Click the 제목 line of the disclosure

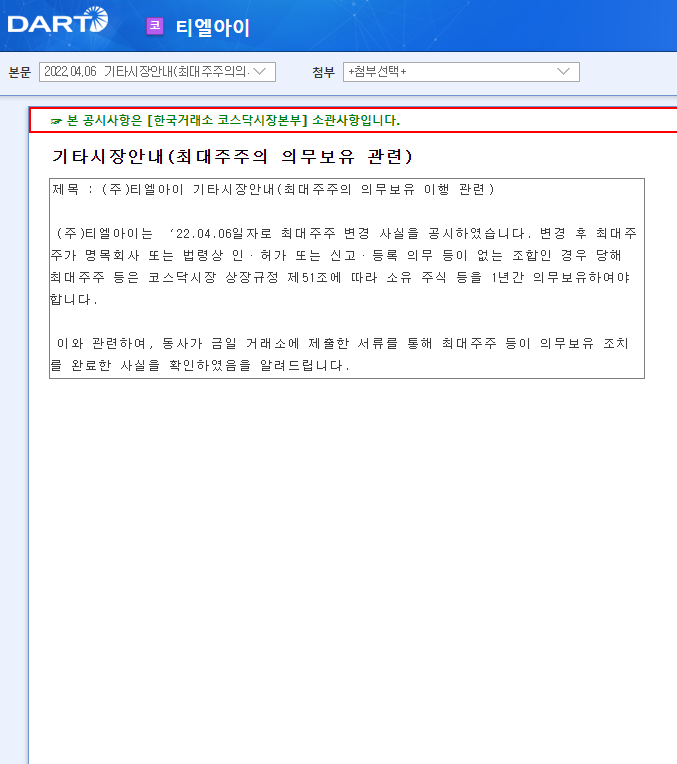(x=273, y=189)
